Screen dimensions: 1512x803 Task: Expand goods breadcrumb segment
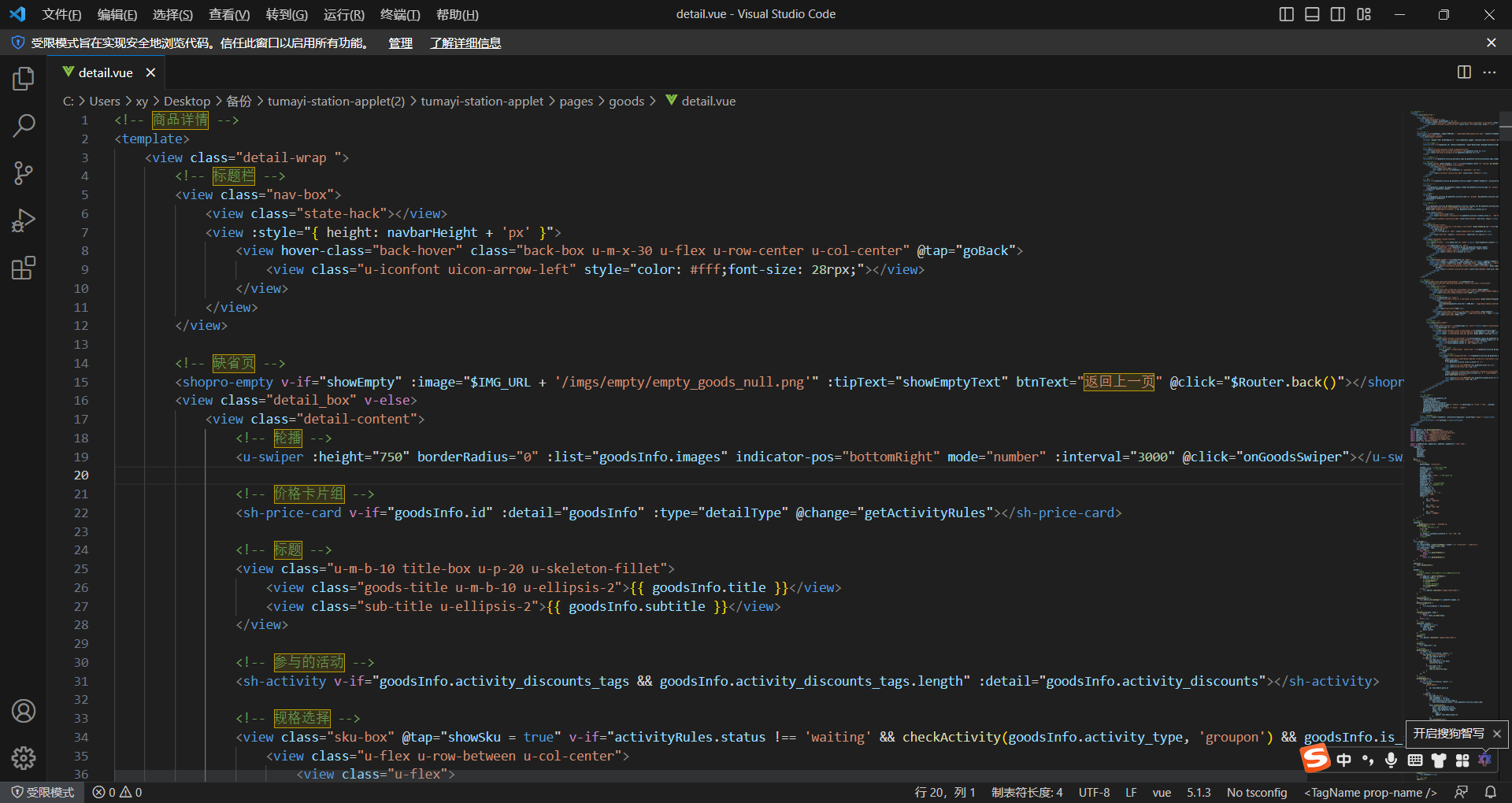coord(626,101)
